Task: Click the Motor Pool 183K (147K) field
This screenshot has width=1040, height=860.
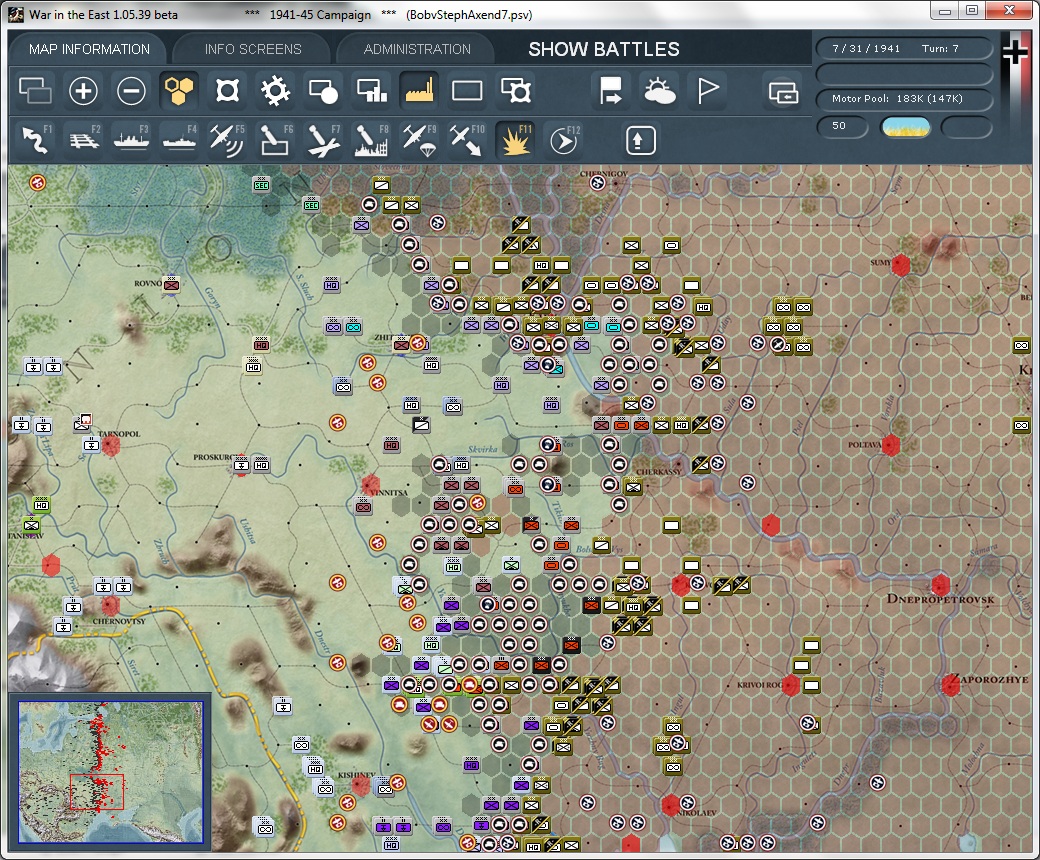Action: click(904, 99)
